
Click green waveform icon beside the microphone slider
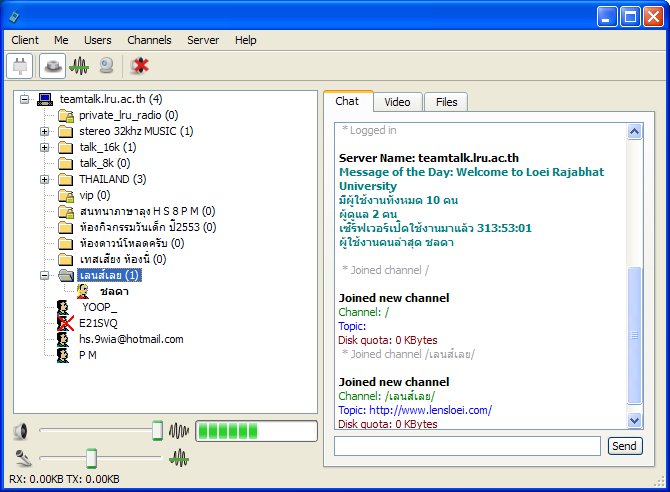[x=179, y=459]
